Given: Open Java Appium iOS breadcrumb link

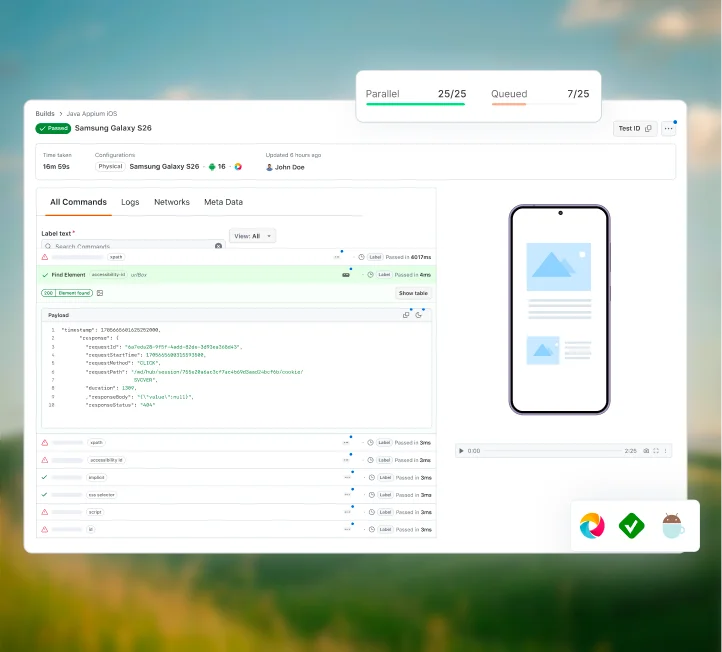Looking at the screenshot, I should [x=92, y=114].
